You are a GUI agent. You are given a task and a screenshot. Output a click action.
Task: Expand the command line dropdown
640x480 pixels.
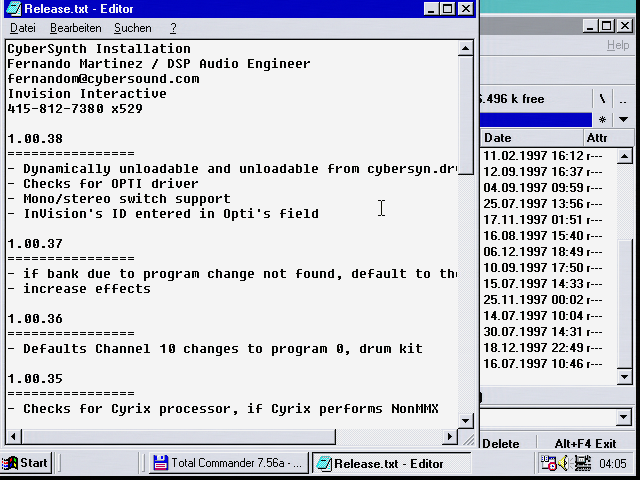[624, 417]
